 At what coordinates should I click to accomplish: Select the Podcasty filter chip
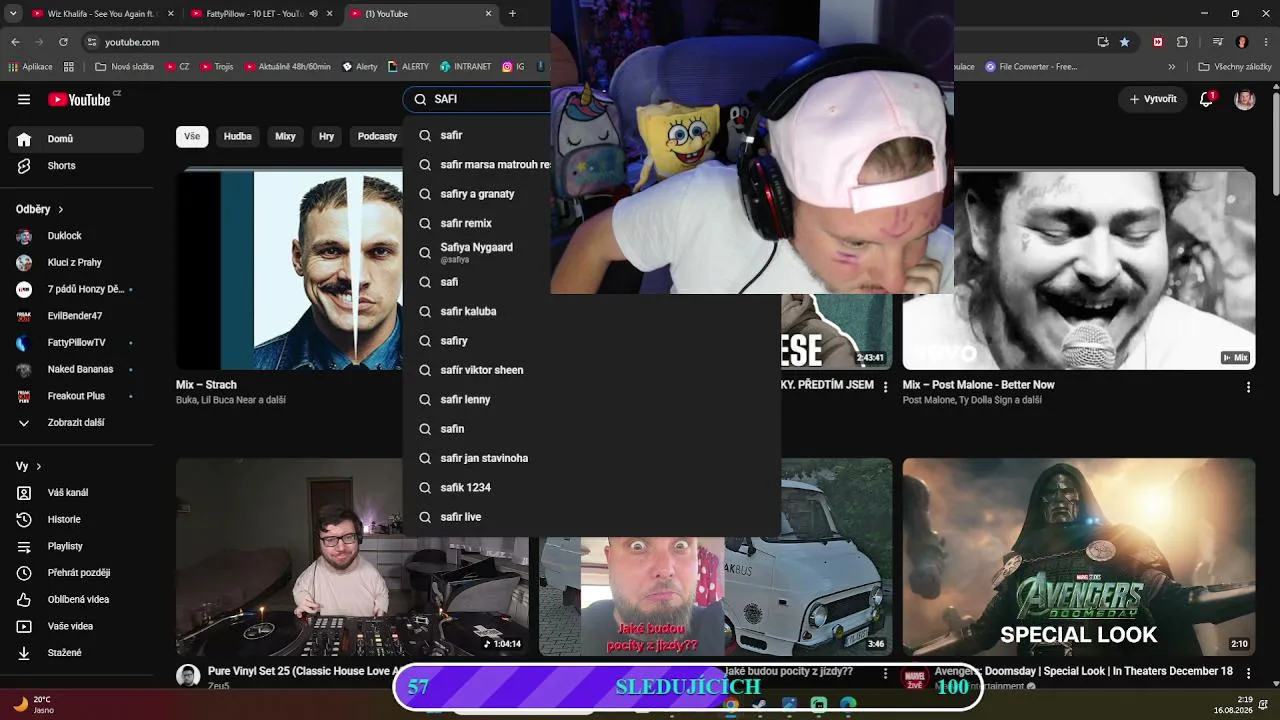(x=377, y=136)
